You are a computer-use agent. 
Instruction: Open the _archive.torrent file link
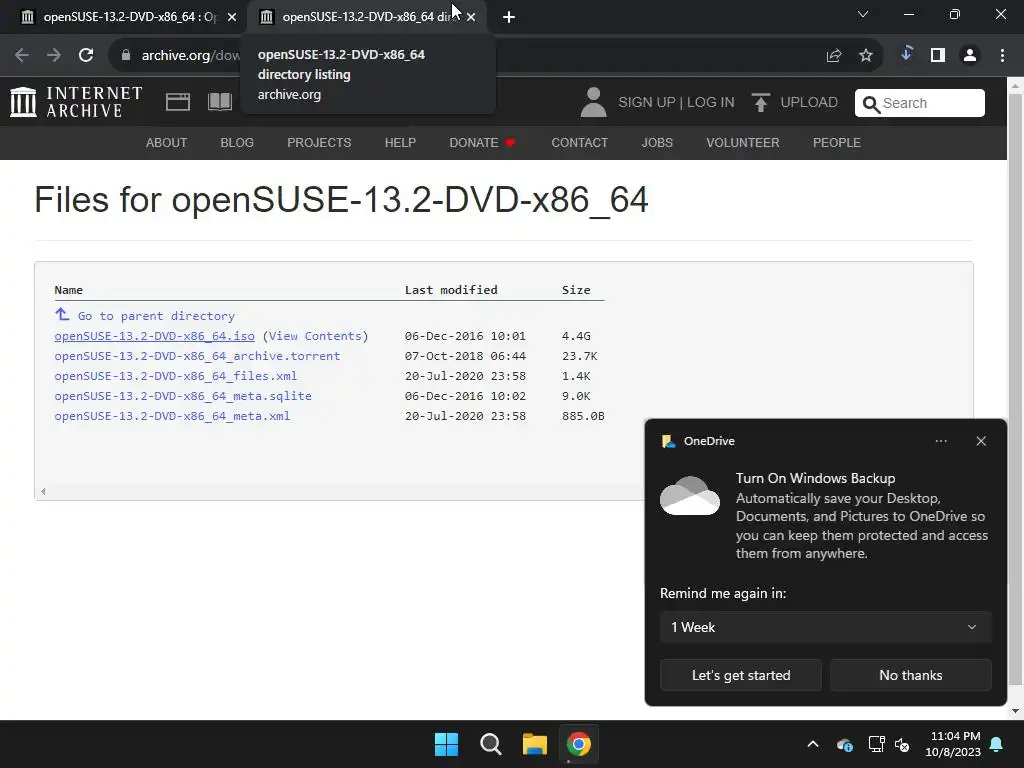[197, 356]
